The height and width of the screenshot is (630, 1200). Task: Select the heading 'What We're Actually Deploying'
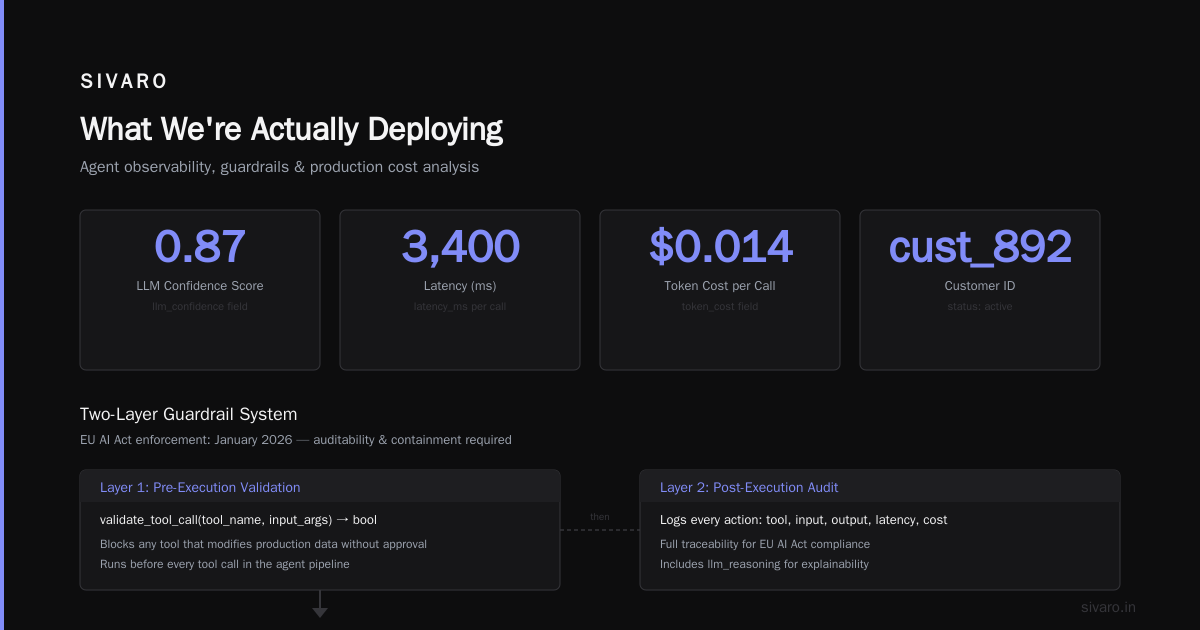pos(291,129)
